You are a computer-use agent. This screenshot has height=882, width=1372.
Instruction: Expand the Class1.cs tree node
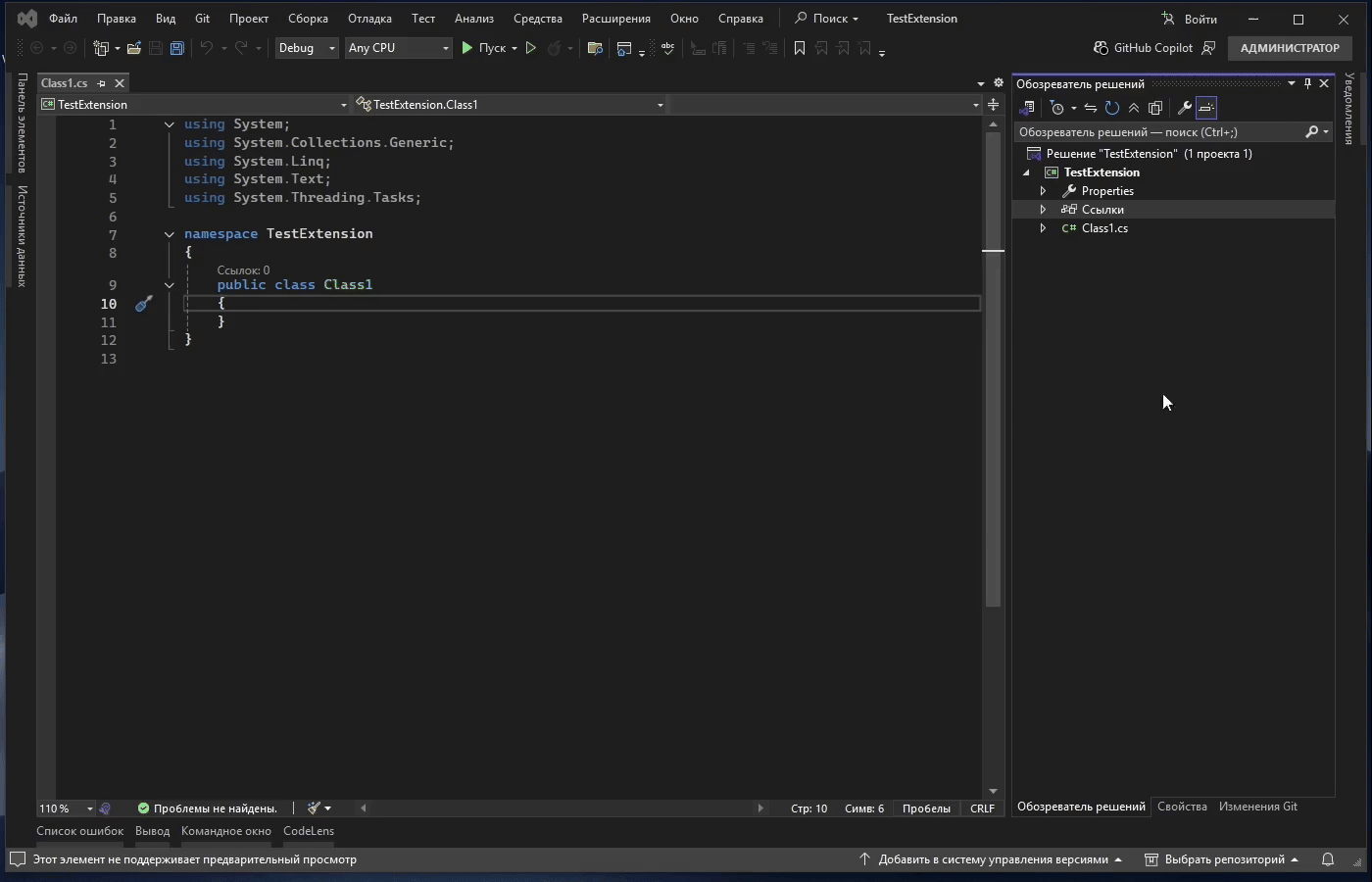(x=1043, y=228)
